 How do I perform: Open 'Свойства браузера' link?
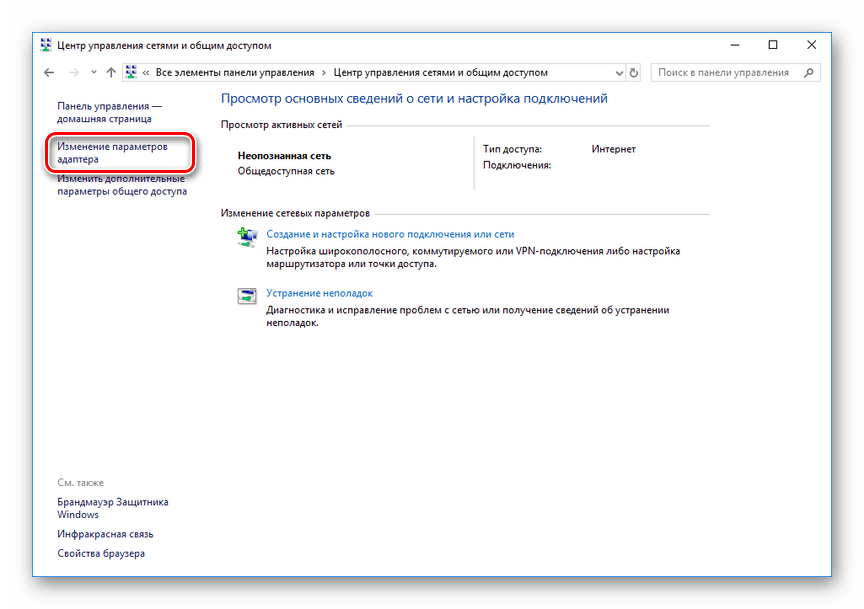pos(101,554)
